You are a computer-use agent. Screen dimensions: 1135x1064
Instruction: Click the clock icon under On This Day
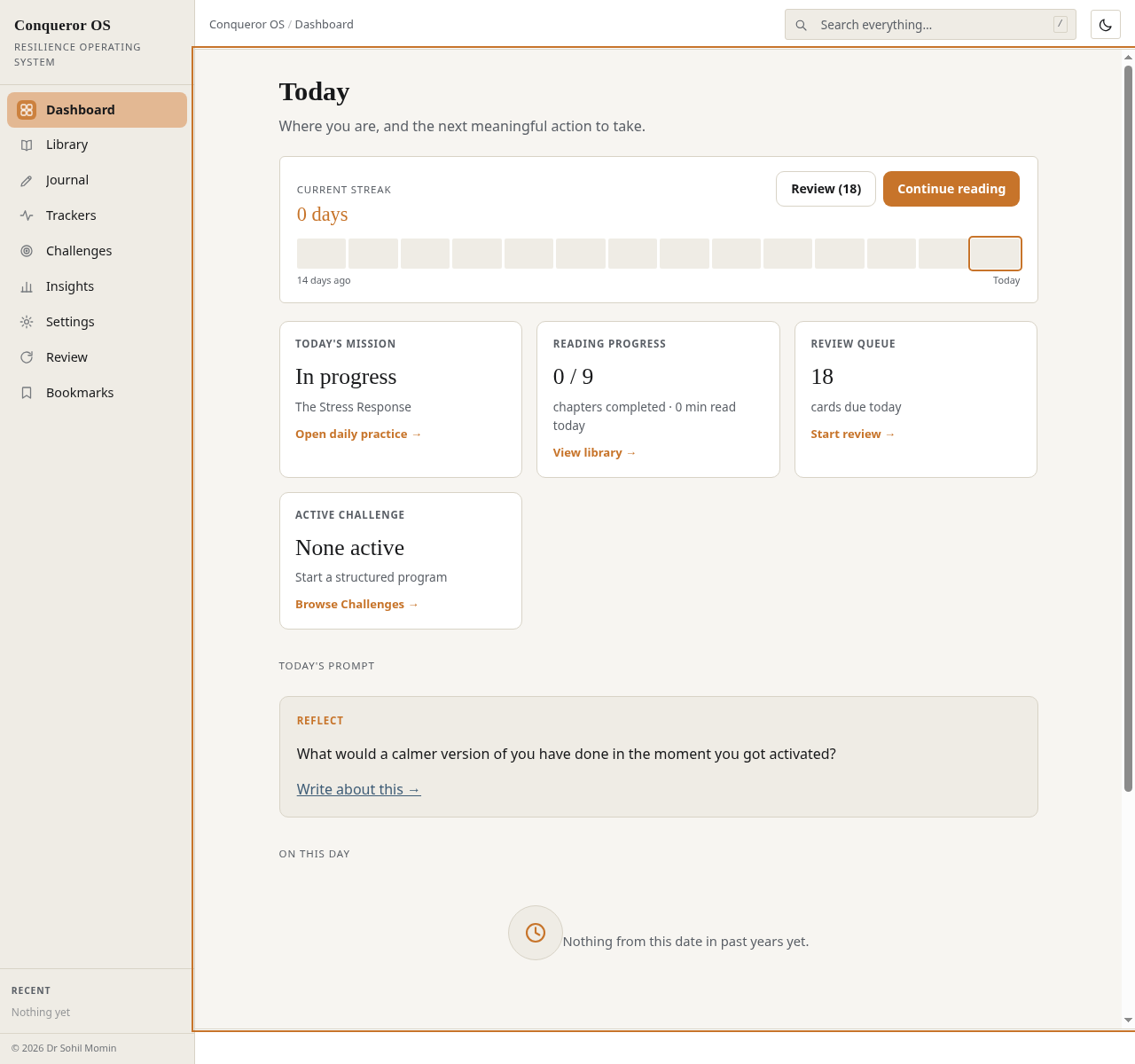pos(536,933)
